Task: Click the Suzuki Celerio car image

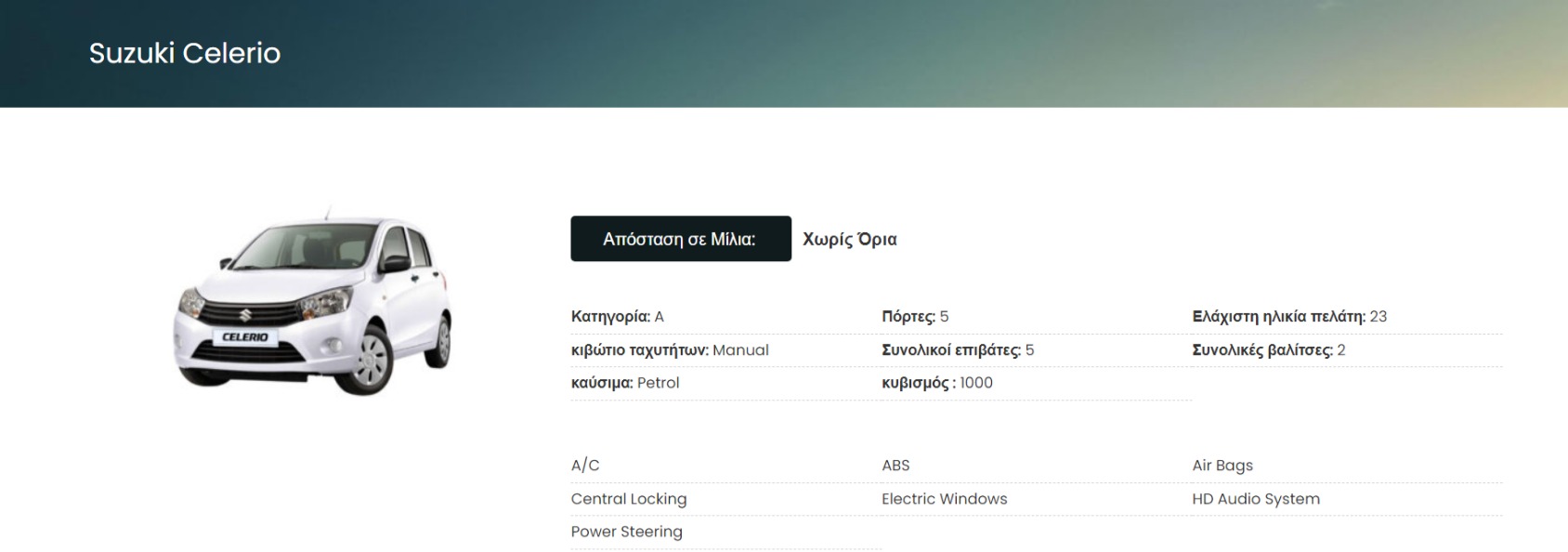Action: click(312, 300)
